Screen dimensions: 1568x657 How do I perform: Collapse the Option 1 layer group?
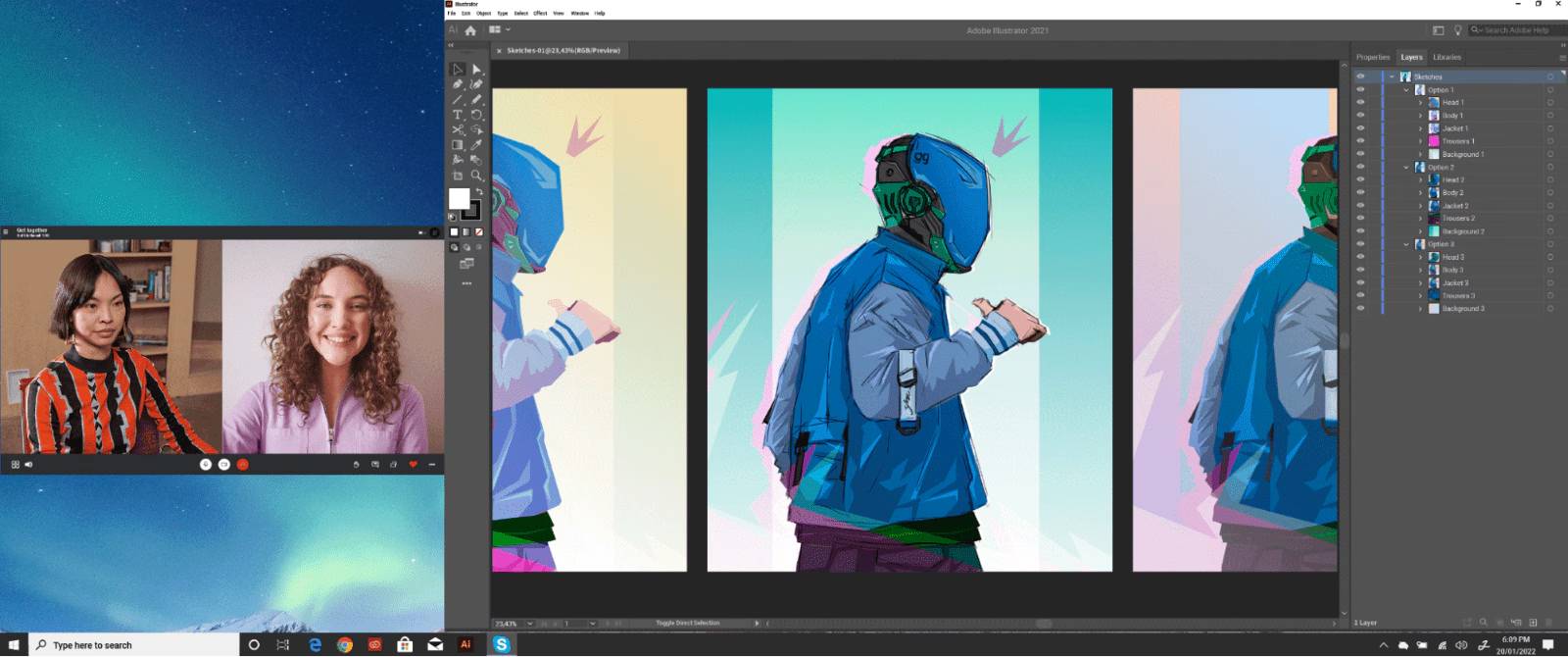(x=1406, y=90)
